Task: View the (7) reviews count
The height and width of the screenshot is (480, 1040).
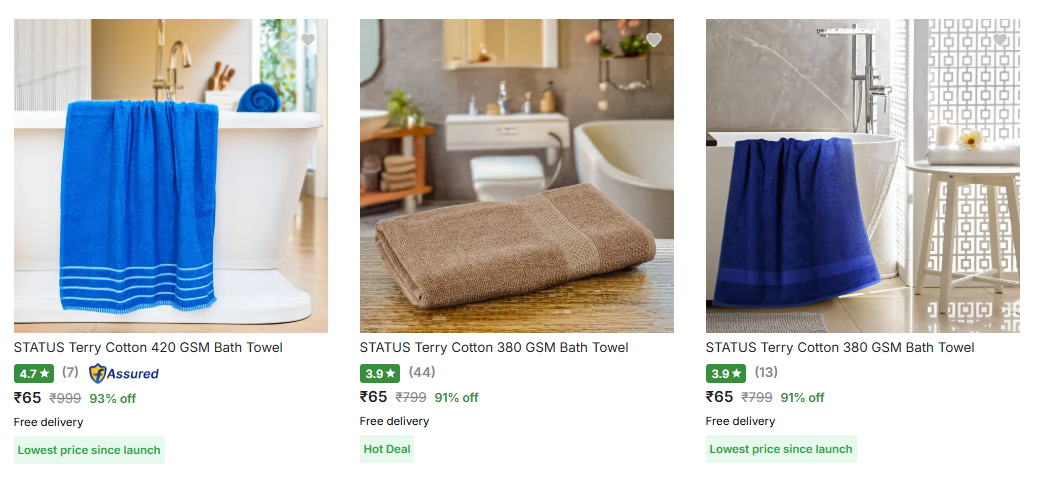Action: pos(70,372)
